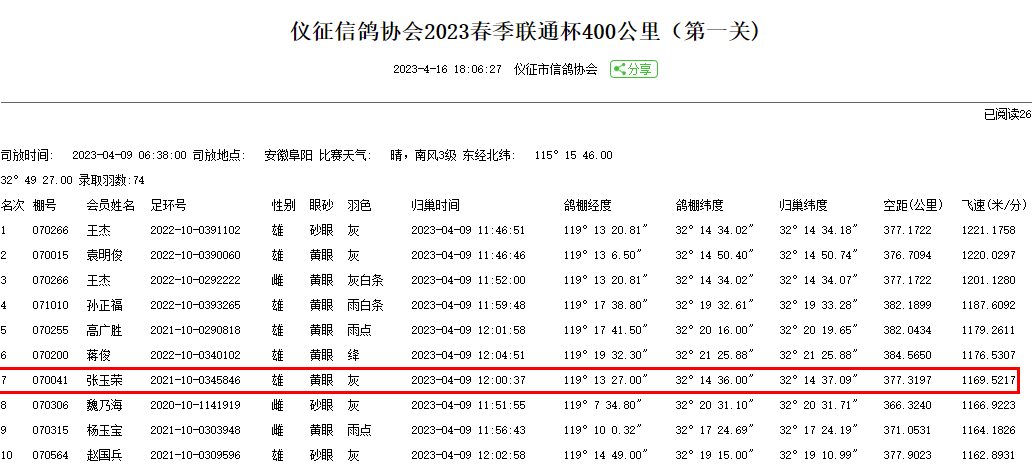Select member name 魏乃海
1032x468 pixels.
click(104, 405)
